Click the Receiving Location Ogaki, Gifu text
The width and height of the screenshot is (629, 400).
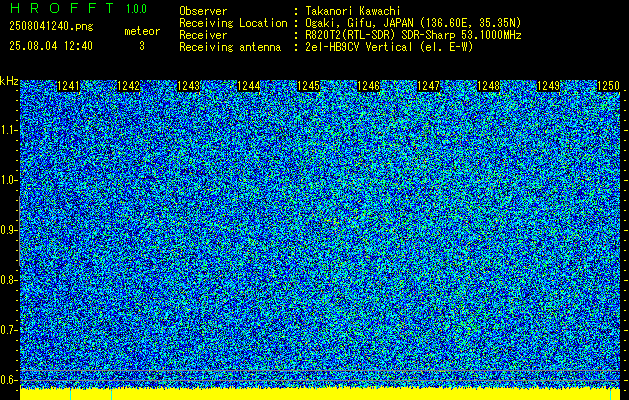click(413, 23)
